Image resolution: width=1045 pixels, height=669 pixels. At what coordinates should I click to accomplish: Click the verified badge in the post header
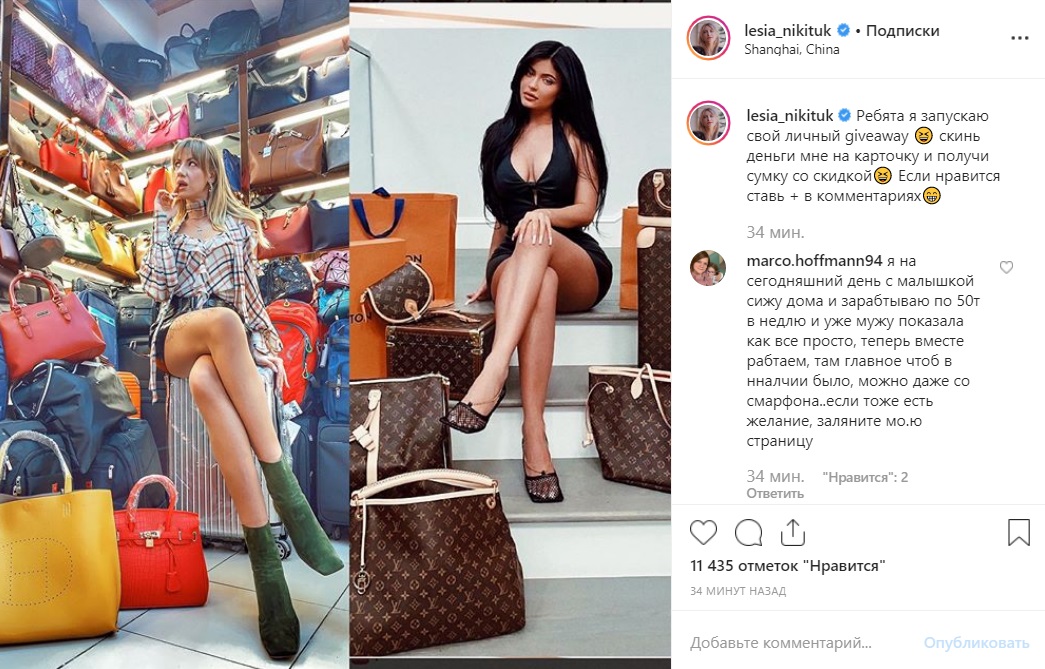(843, 30)
